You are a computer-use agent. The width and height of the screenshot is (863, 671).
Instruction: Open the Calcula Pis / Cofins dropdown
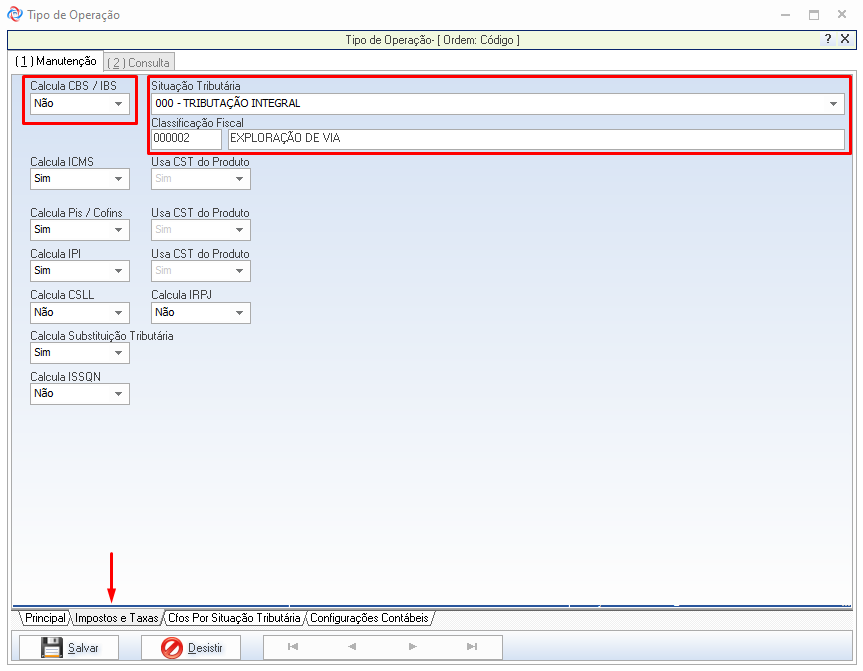coord(119,230)
